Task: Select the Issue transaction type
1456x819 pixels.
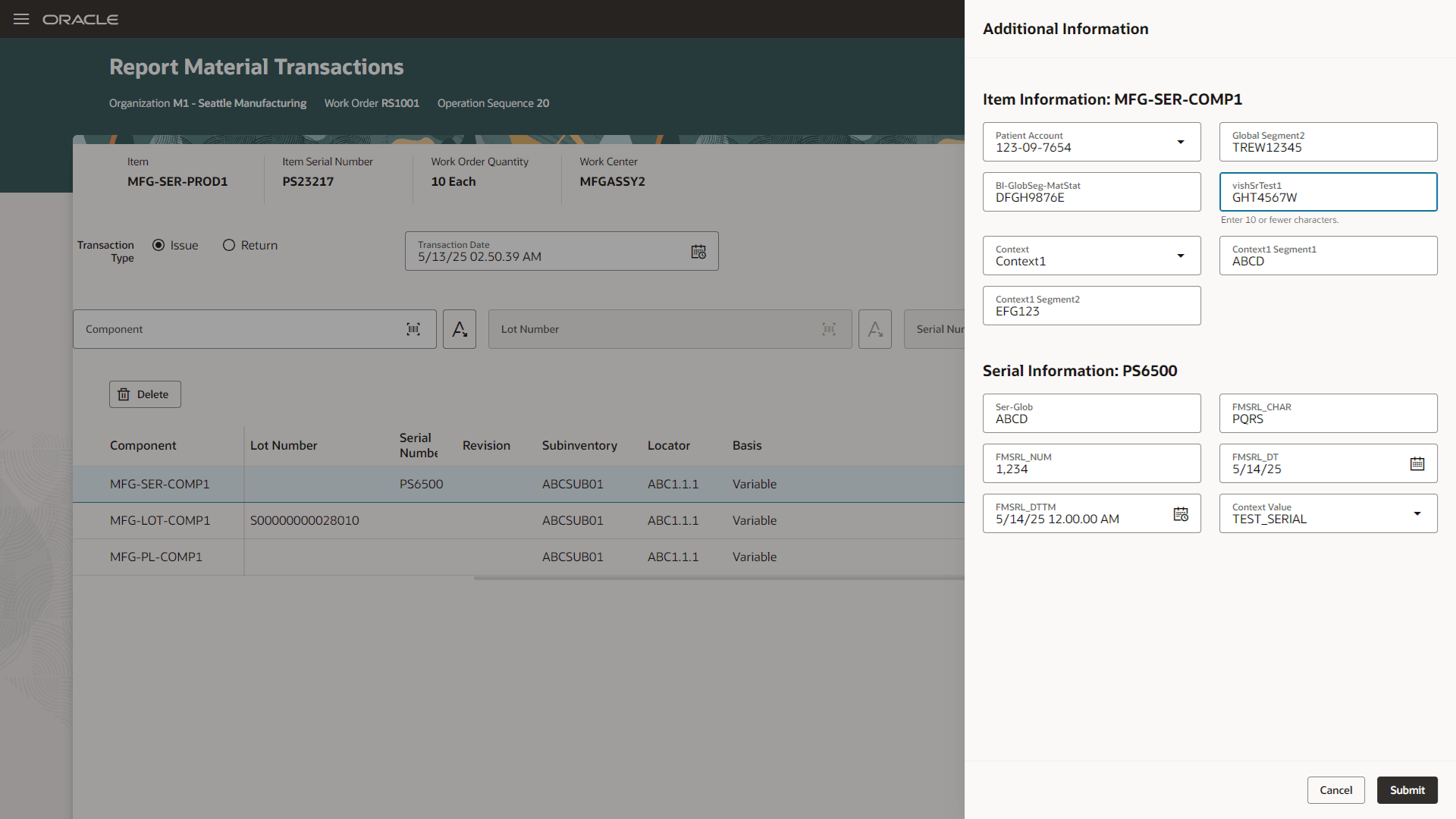Action: [158, 245]
